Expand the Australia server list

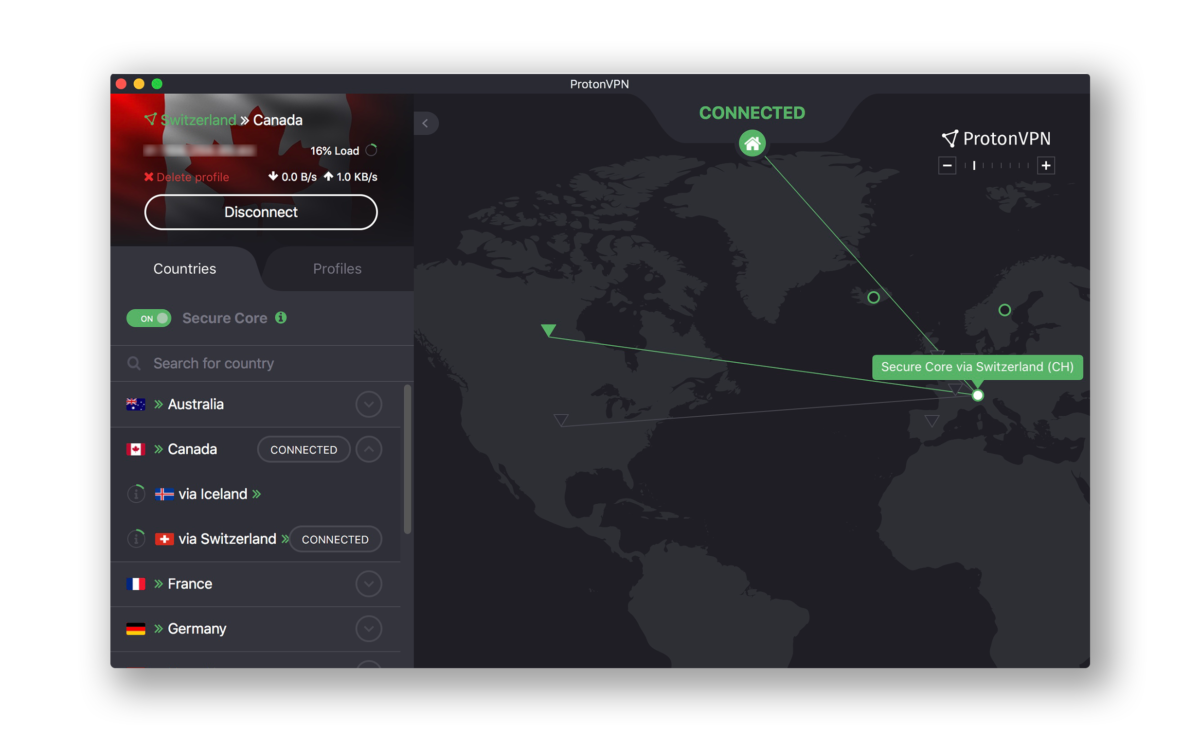(369, 405)
